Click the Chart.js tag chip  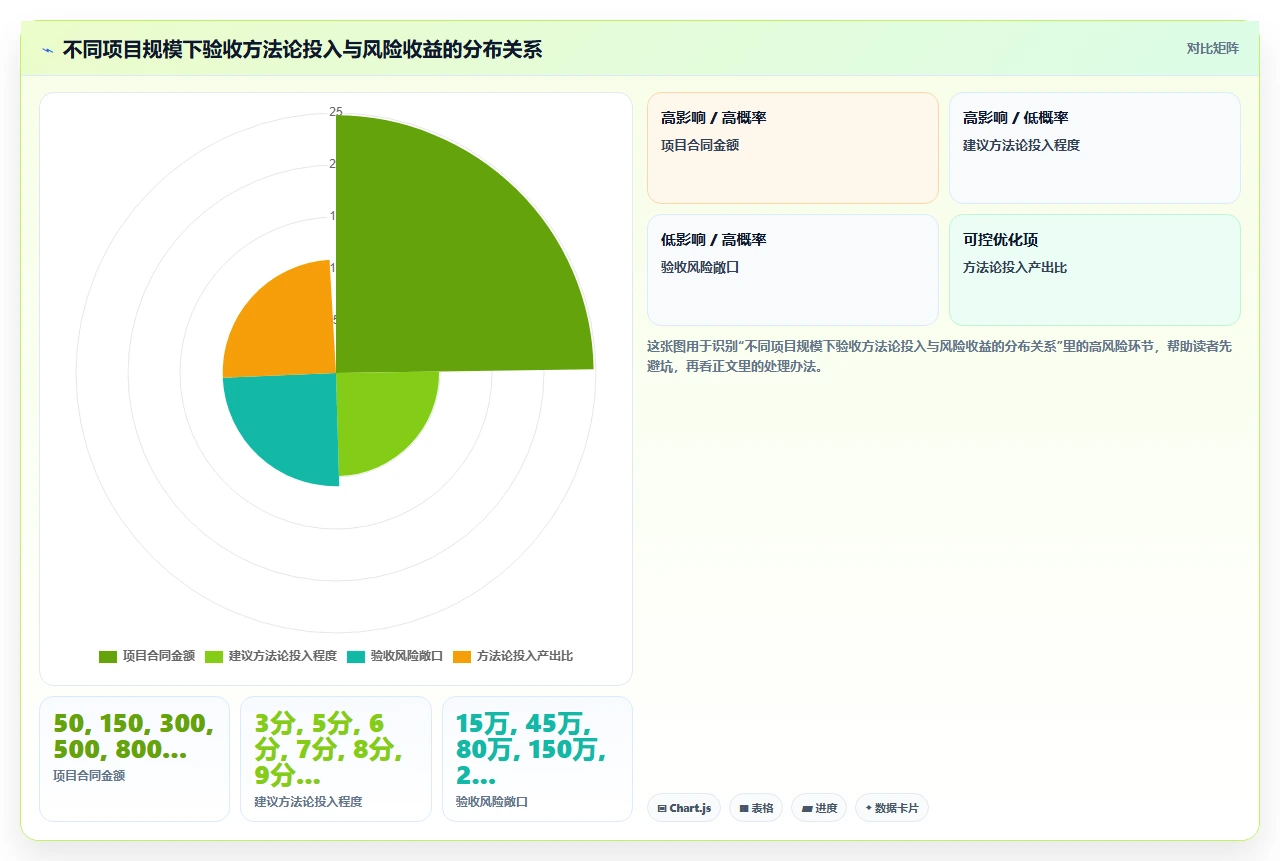pyautogui.click(x=684, y=808)
